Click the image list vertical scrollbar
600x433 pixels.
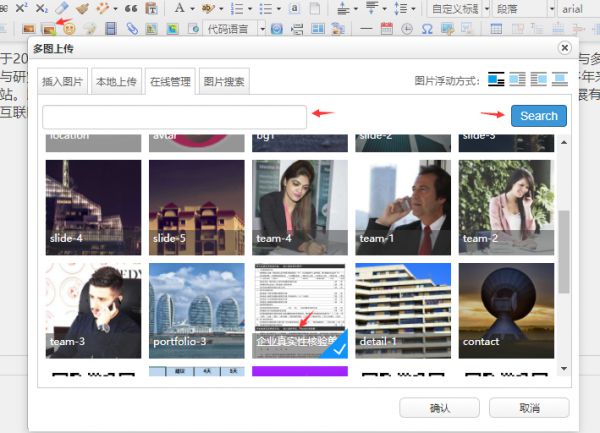point(563,250)
